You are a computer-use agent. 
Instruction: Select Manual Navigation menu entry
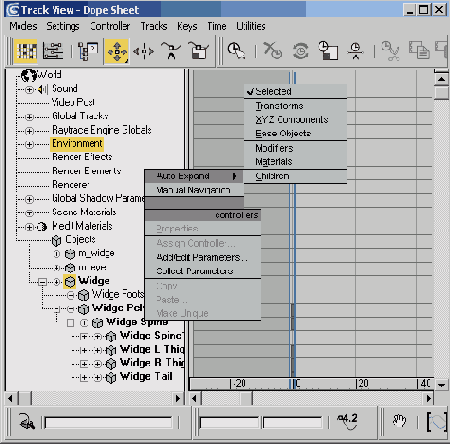(194, 190)
